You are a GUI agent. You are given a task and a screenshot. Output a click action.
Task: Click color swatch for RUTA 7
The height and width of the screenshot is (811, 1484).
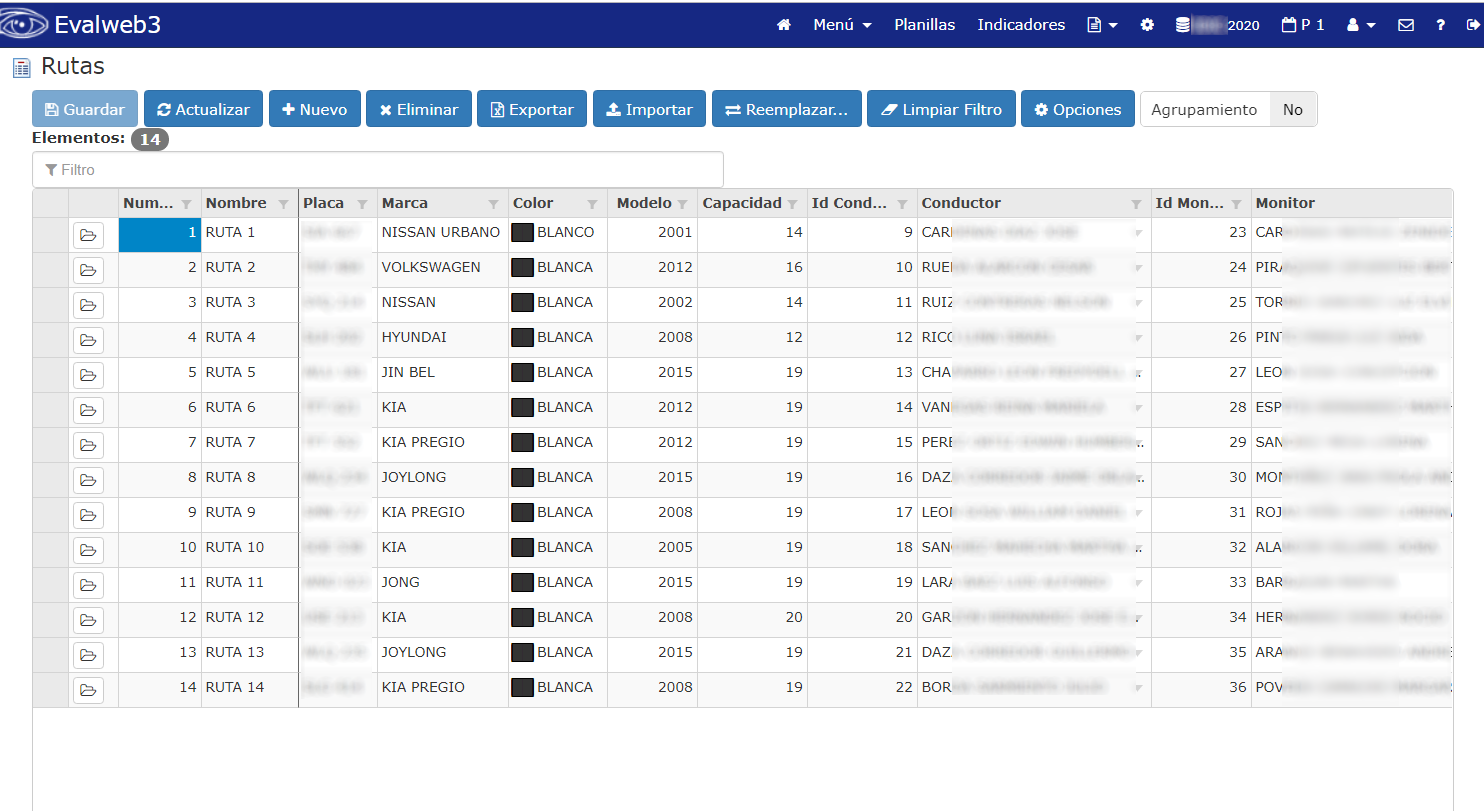522,443
